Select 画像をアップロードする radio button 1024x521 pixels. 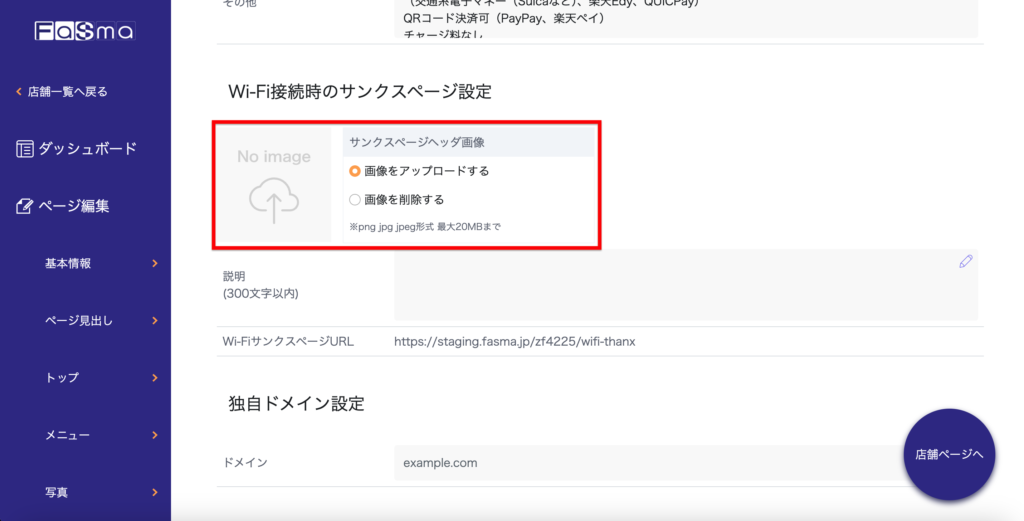(x=355, y=171)
